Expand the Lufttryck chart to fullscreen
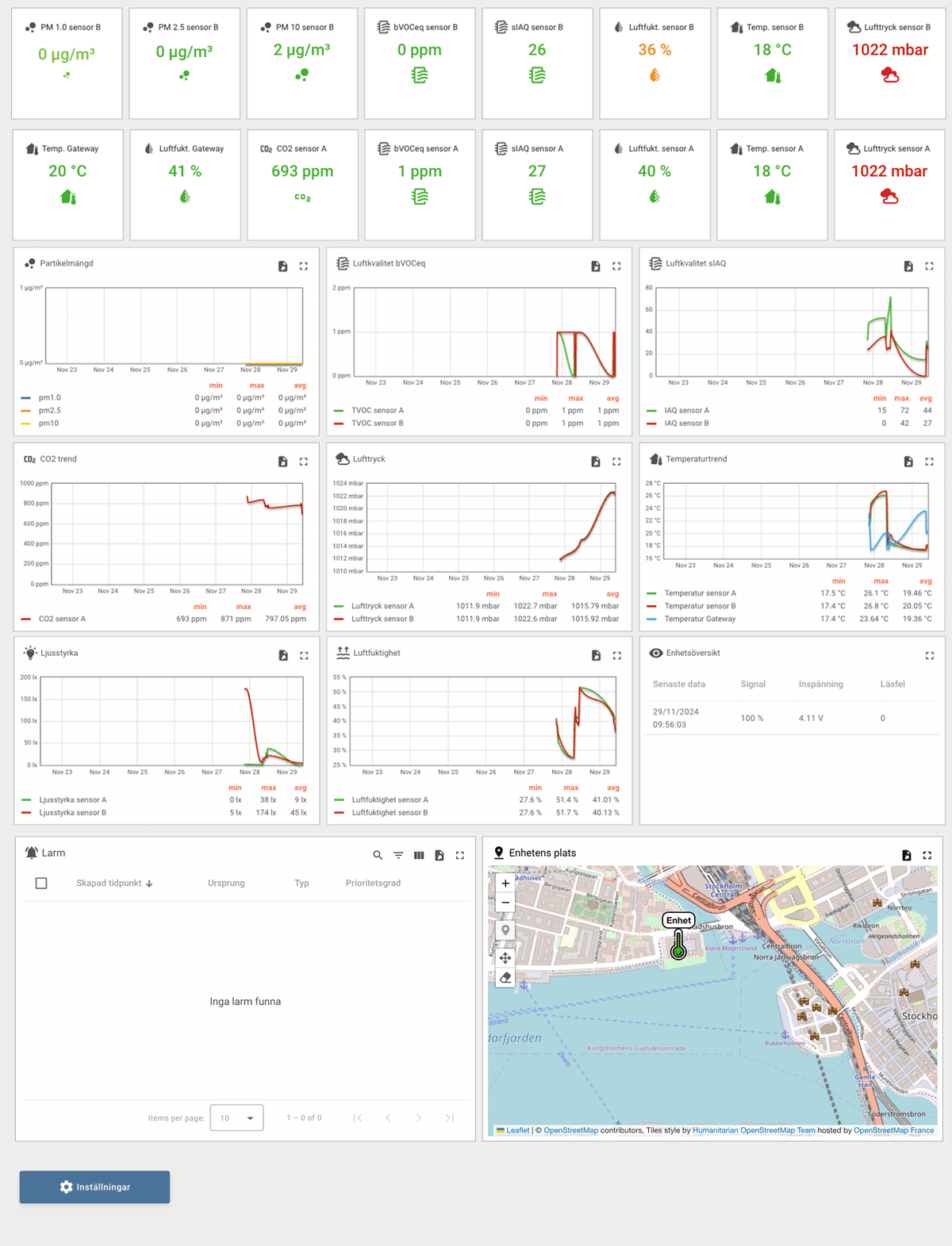Viewport: 952px width, 1246px height. pyautogui.click(x=616, y=462)
